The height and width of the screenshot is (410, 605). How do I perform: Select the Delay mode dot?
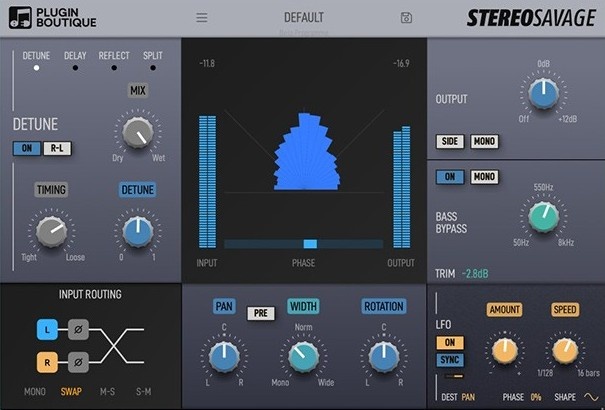click(75, 68)
